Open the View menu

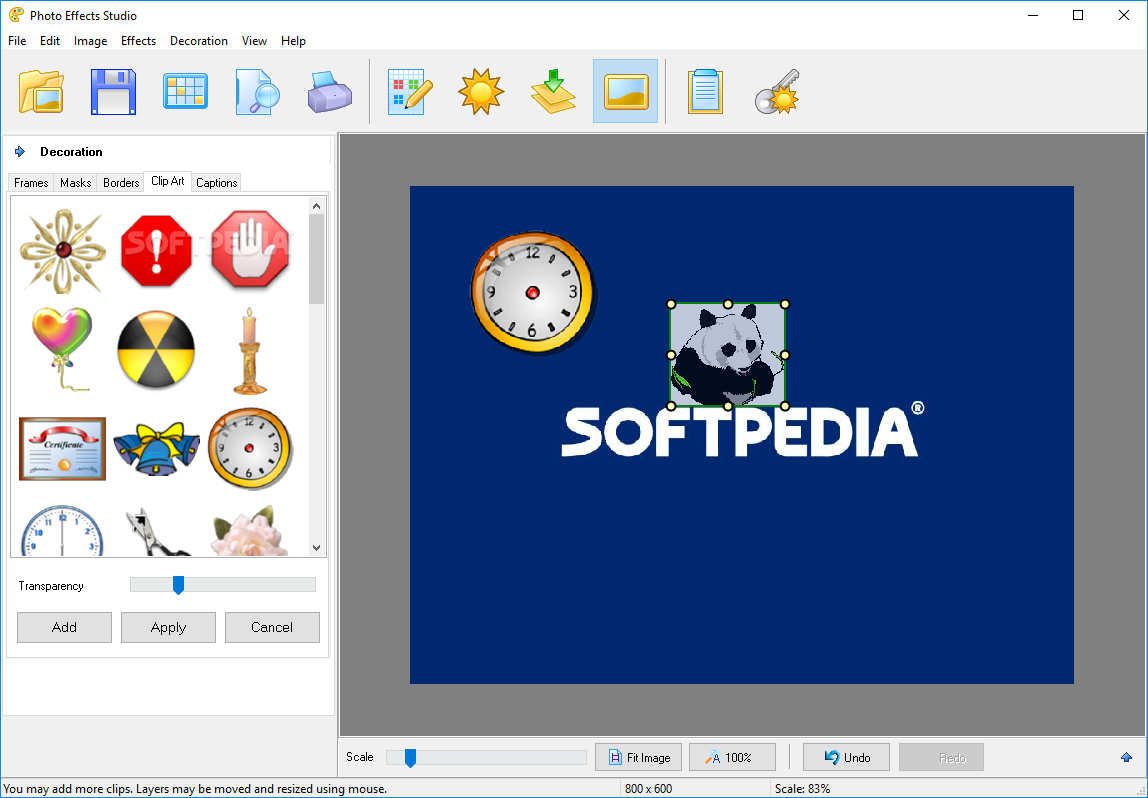pyautogui.click(x=254, y=41)
